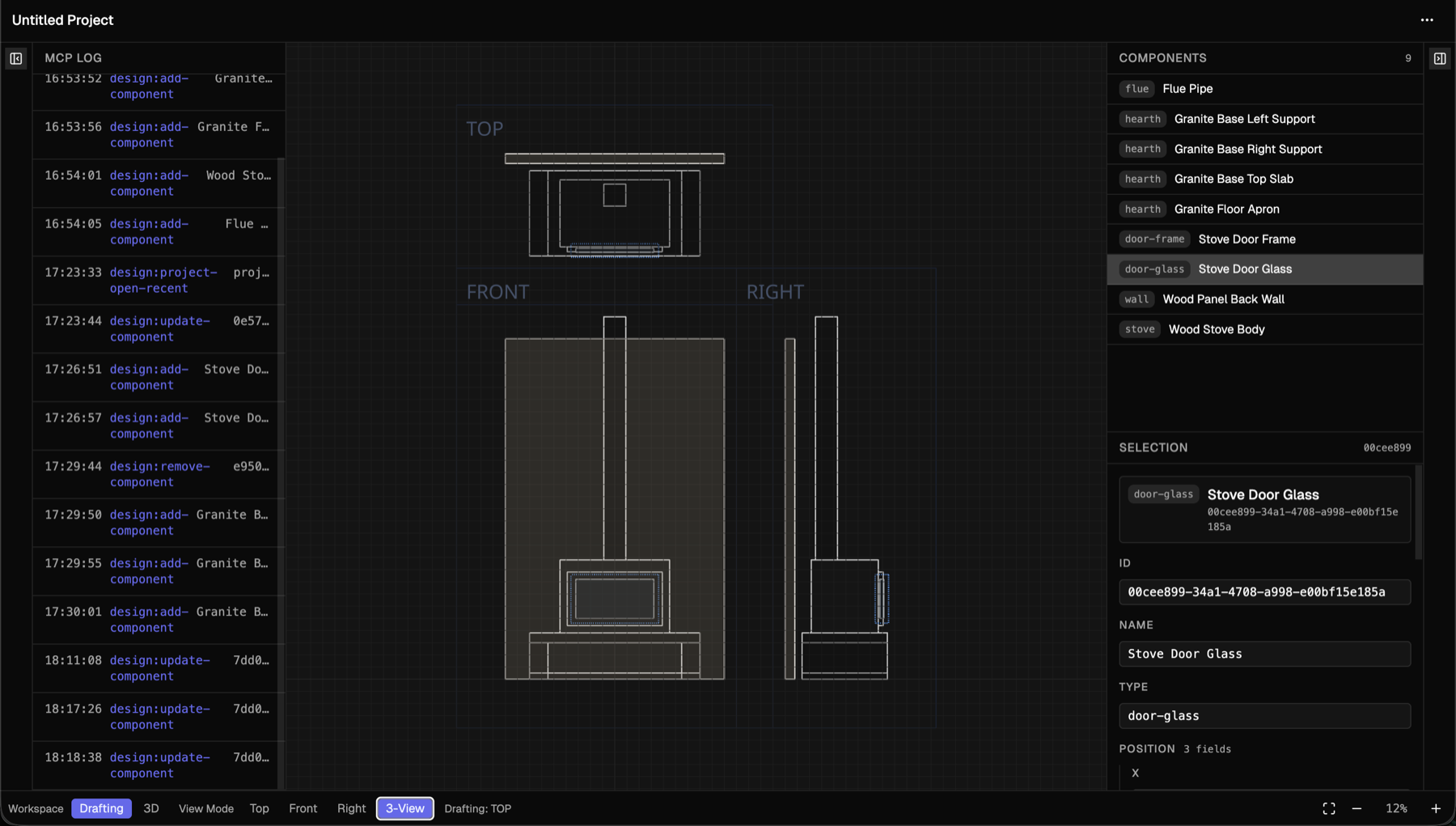
Task: Click the Workspace button
Action: click(36, 808)
